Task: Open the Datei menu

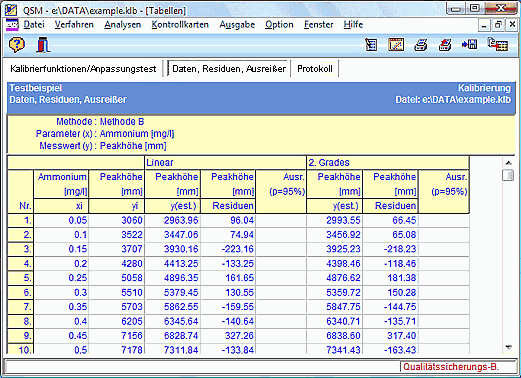Action: tap(34, 25)
